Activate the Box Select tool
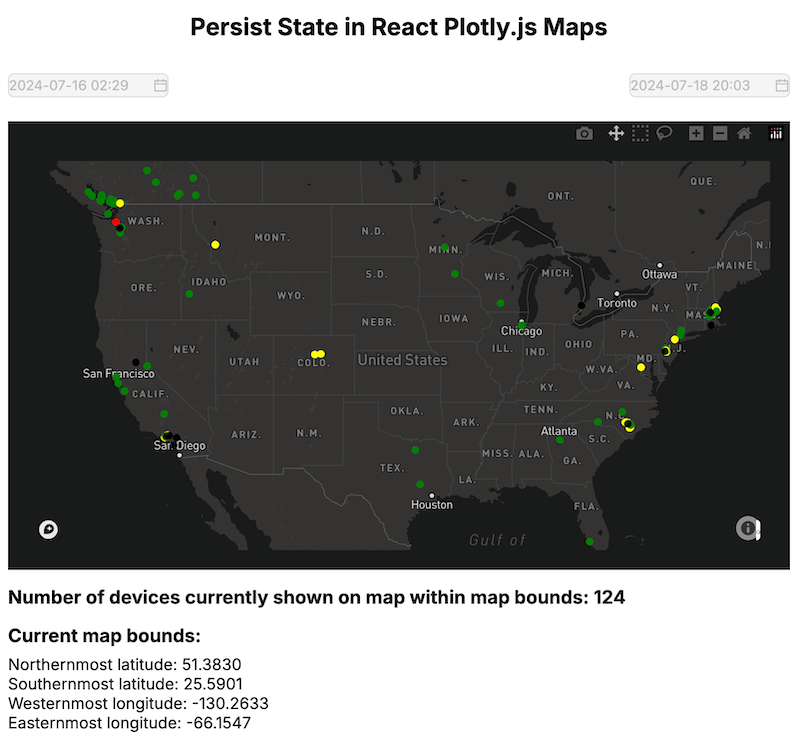Image resolution: width=800 pixels, height=748 pixels. 640,132
